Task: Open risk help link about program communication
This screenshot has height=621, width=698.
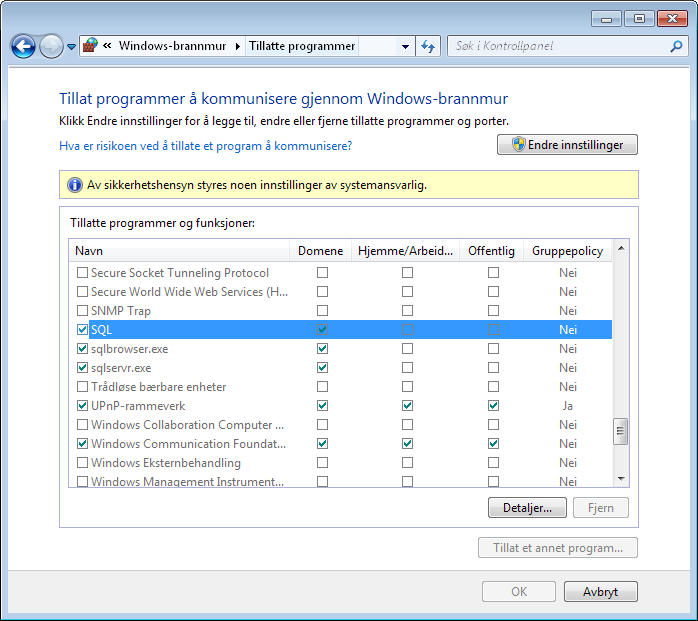Action: [206, 146]
